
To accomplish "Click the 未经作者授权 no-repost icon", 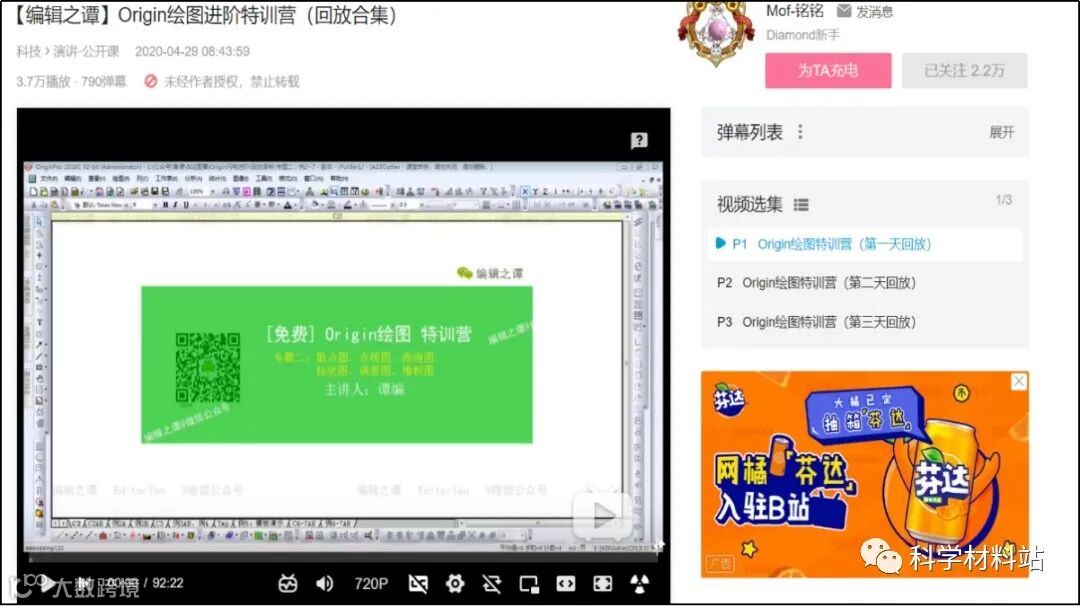I will (151, 81).
